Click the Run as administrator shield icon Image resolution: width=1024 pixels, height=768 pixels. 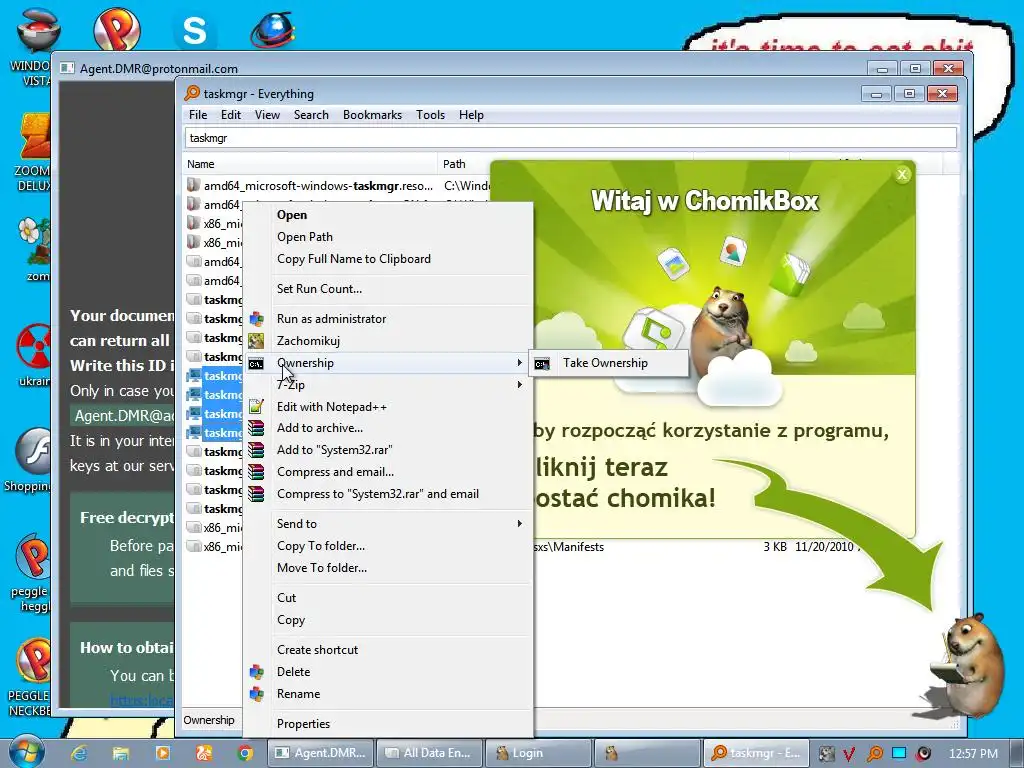[x=257, y=319]
